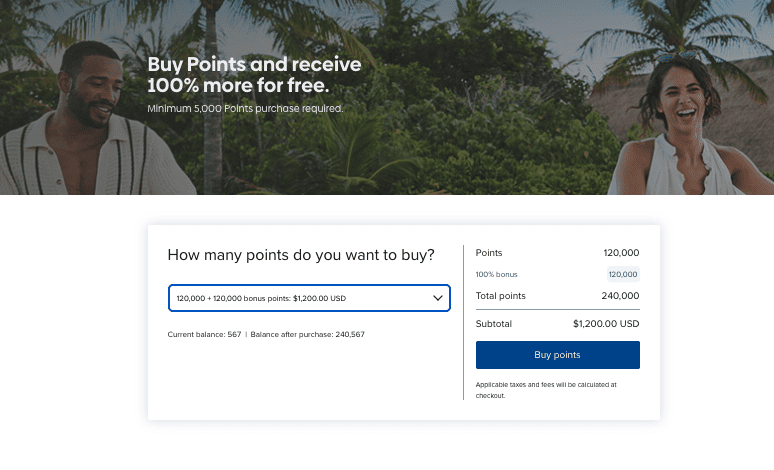
Task: Click the 'Buy Points and receive' headline
Action: pyautogui.click(x=254, y=64)
